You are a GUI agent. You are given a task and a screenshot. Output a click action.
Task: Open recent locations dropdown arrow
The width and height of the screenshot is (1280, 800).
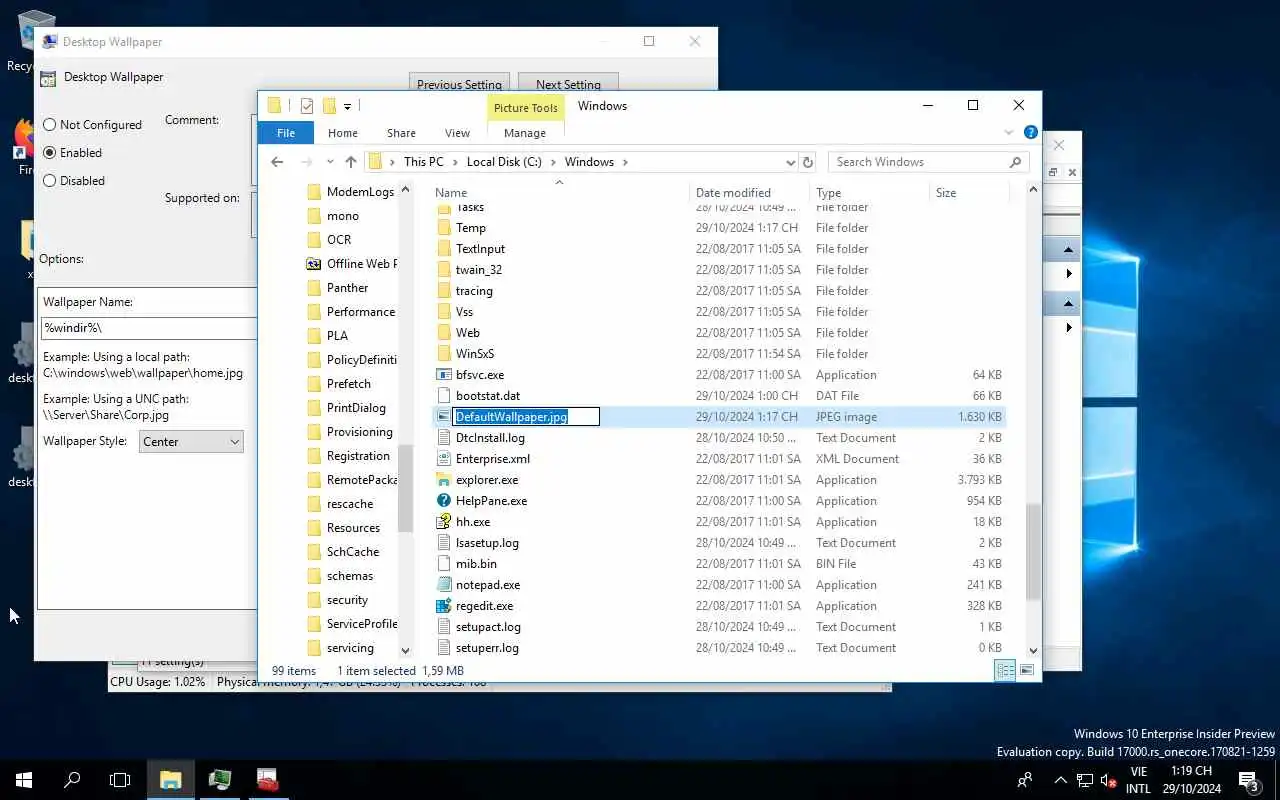pyautogui.click(x=328, y=162)
